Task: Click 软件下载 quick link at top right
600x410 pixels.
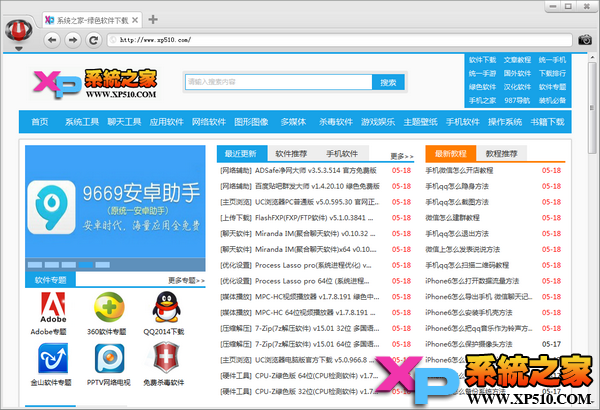Action: coord(482,60)
